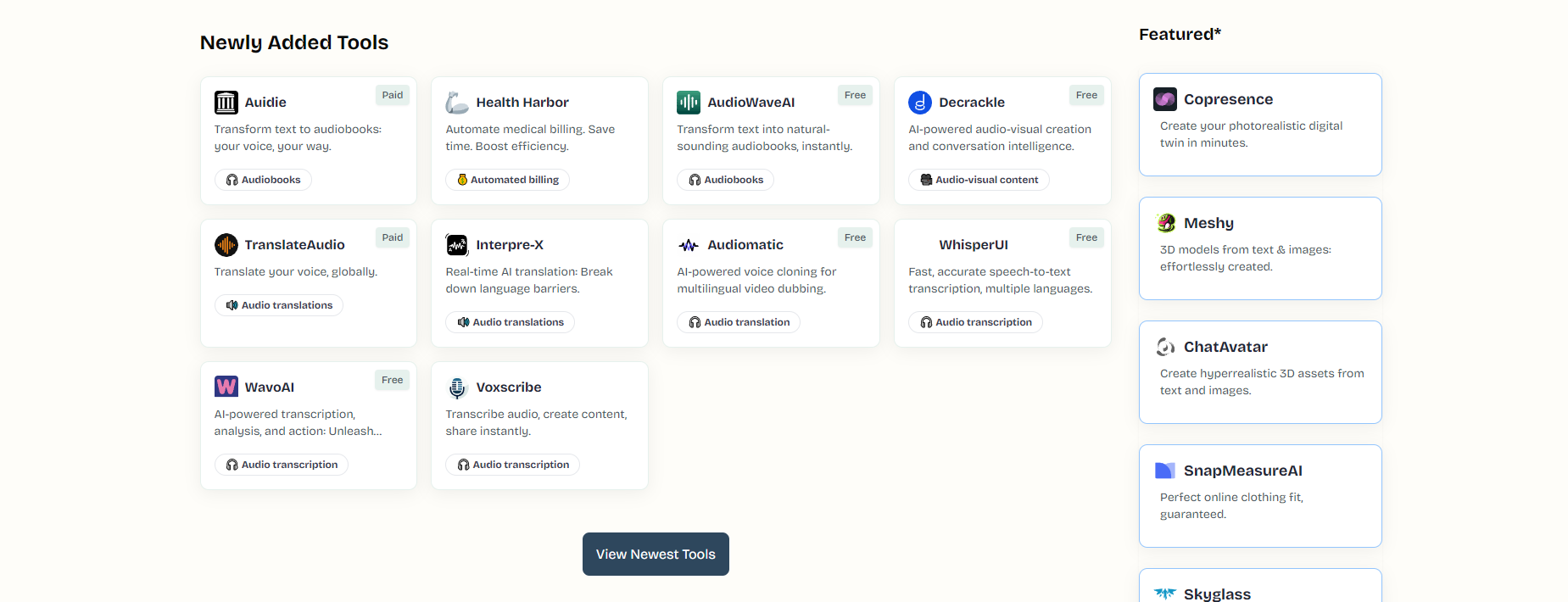Click the AudioWaveAI green waveform icon
This screenshot has height=602, width=1568.
689,103
